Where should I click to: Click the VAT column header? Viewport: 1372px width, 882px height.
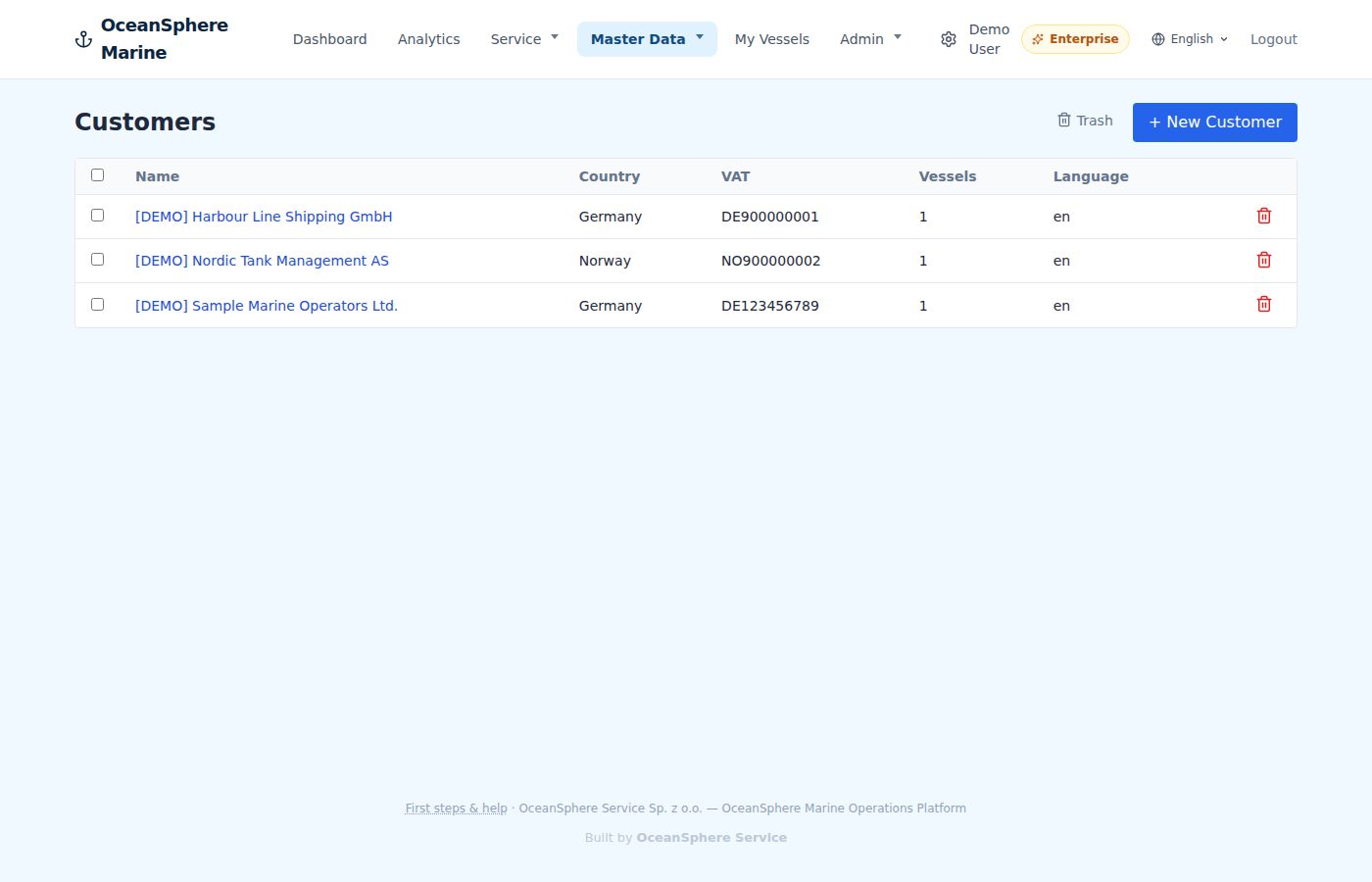pyautogui.click(x=735, y=176)
